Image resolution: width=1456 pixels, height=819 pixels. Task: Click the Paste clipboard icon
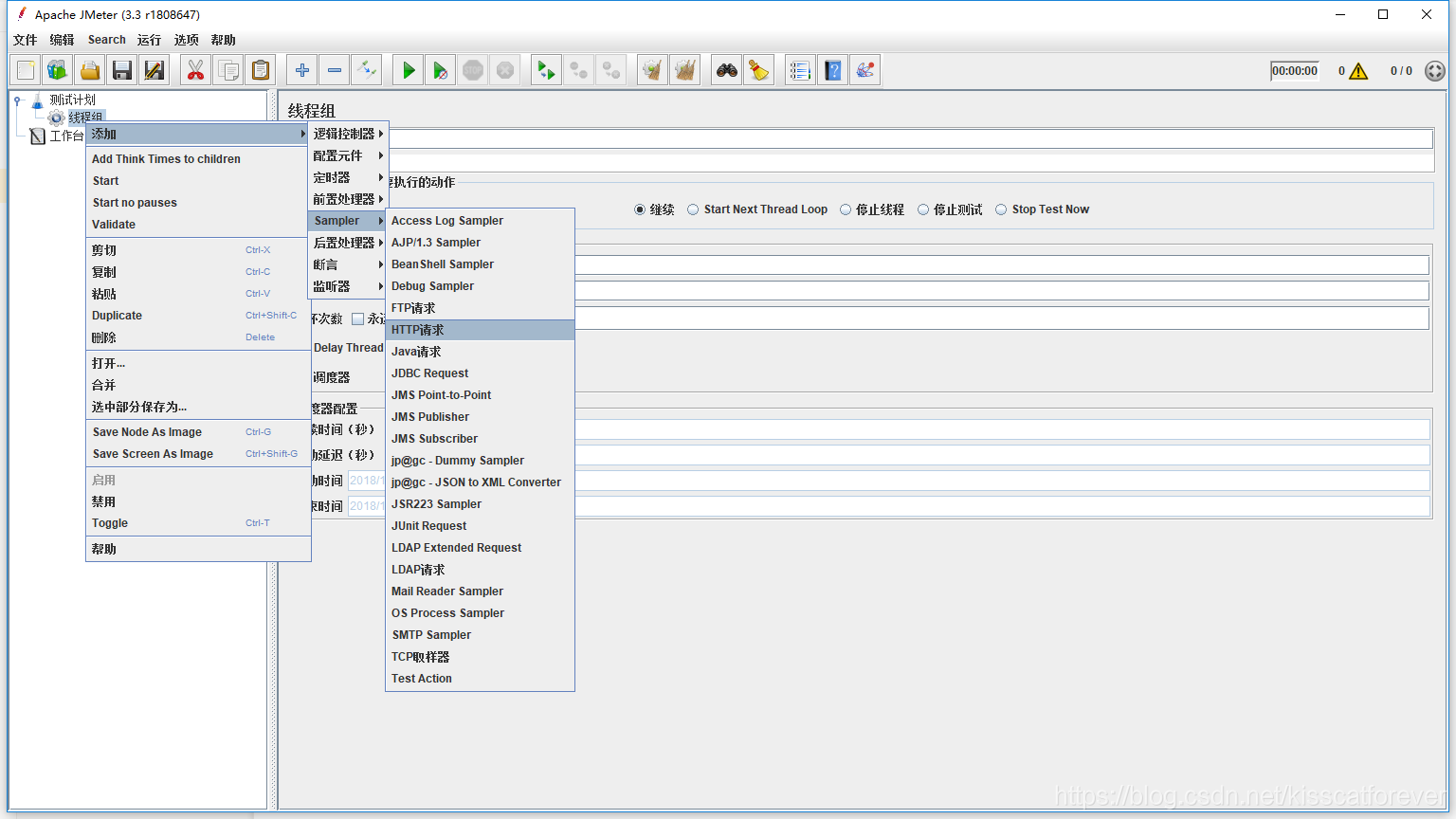(261, 70)
